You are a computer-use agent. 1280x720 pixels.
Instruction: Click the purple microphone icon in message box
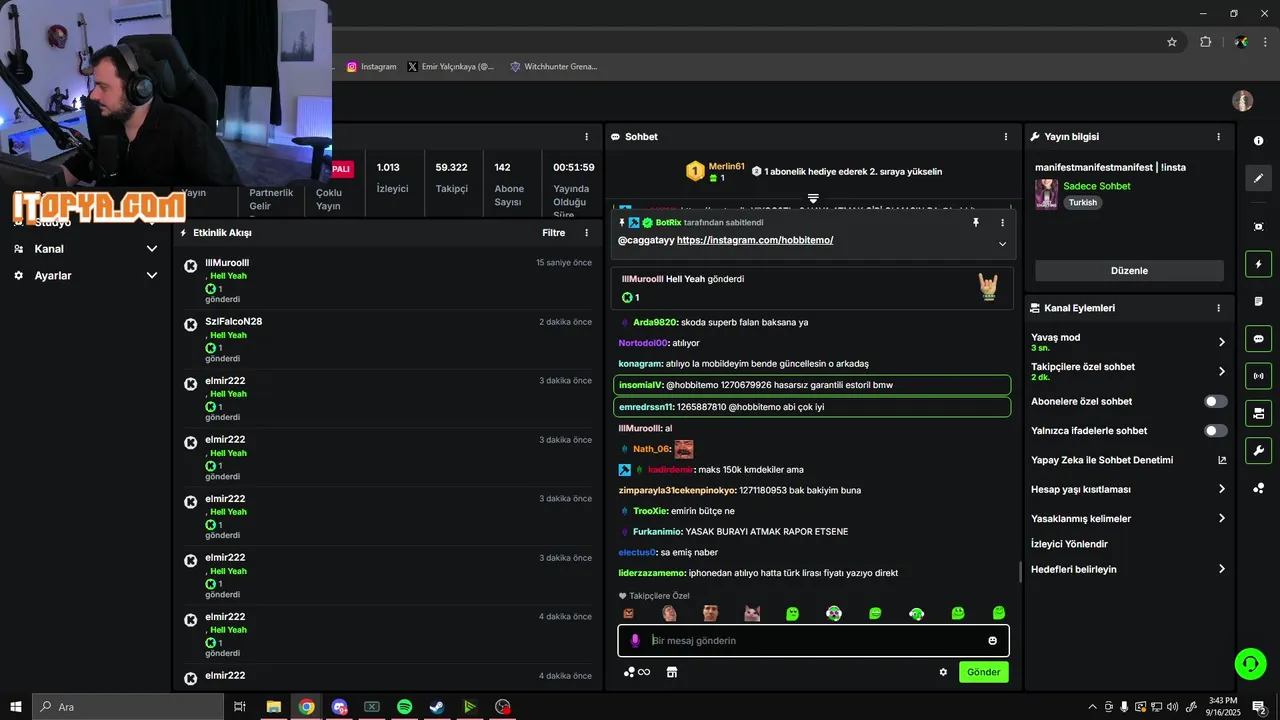[x=634, y=641]
